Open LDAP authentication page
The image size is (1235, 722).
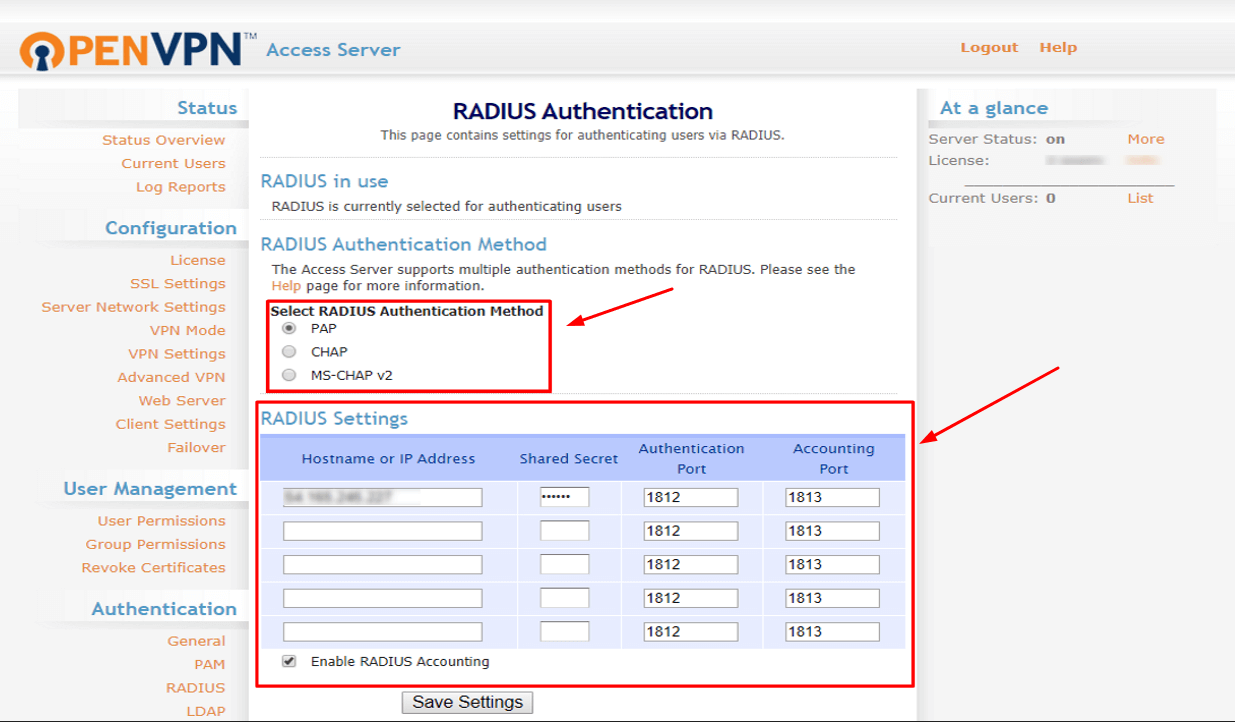click(205, 711)
